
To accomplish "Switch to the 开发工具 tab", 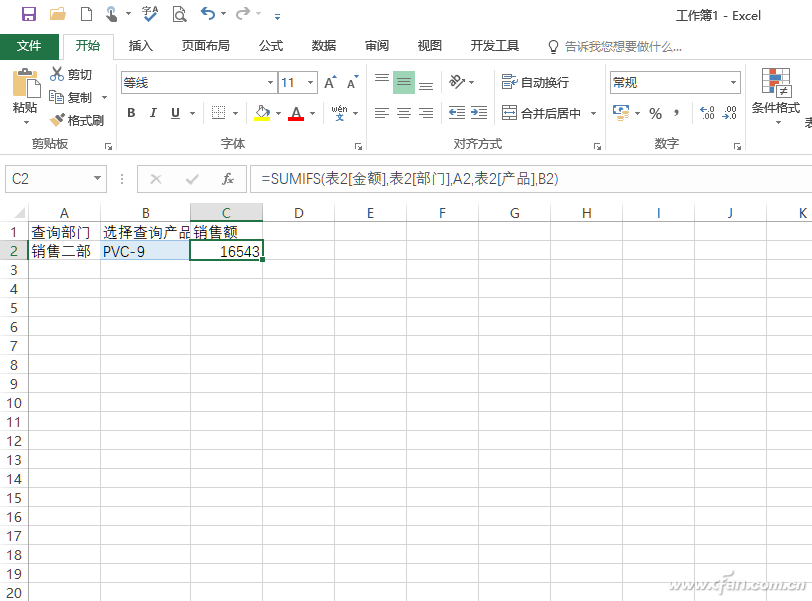I will [495, 46].
